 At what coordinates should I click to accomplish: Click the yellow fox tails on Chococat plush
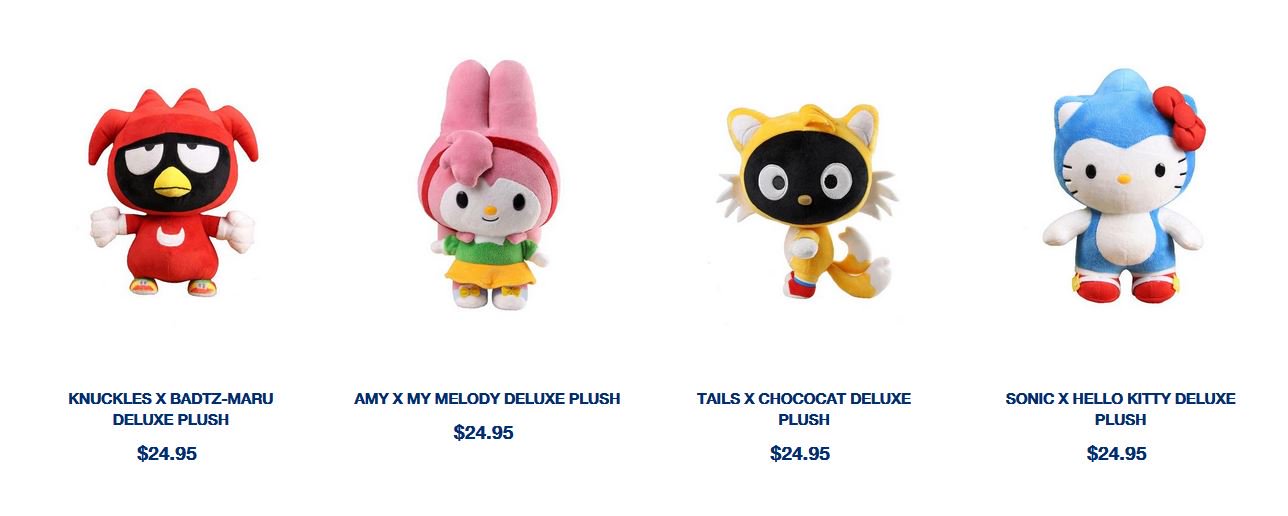[862, 260]
